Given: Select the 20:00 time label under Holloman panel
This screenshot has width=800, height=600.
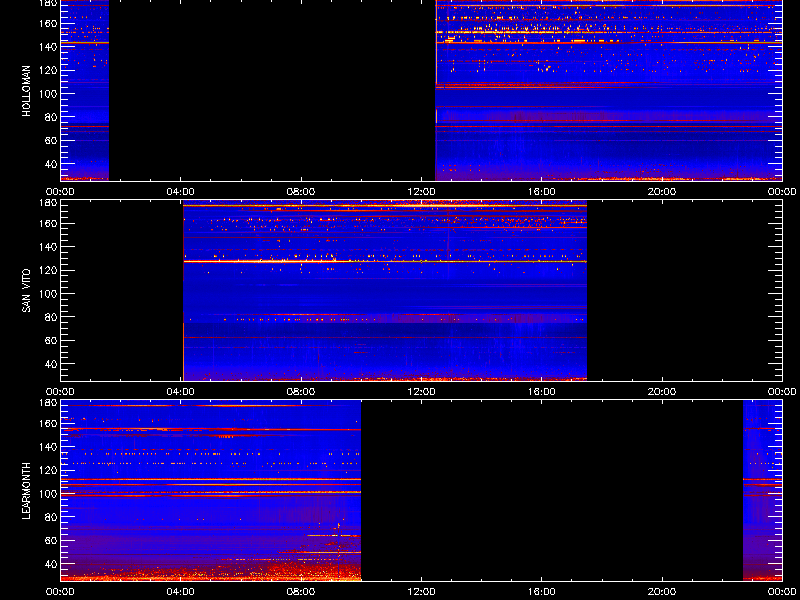Looking at the screenshot, I should pos(662,192).
